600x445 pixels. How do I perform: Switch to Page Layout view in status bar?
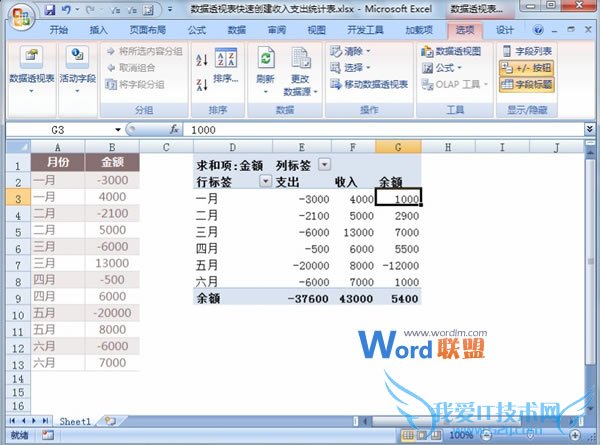[x=422, y=435]
